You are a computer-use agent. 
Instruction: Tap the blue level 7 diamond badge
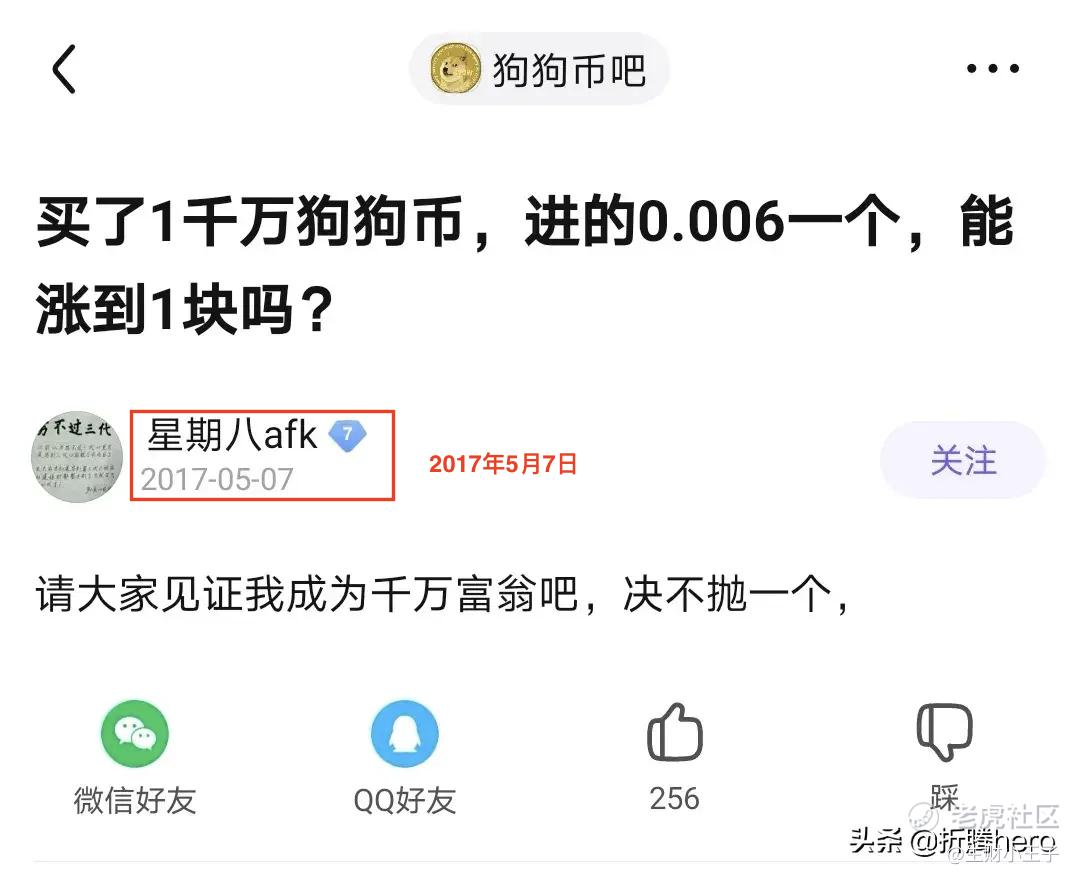pos(347,434)
